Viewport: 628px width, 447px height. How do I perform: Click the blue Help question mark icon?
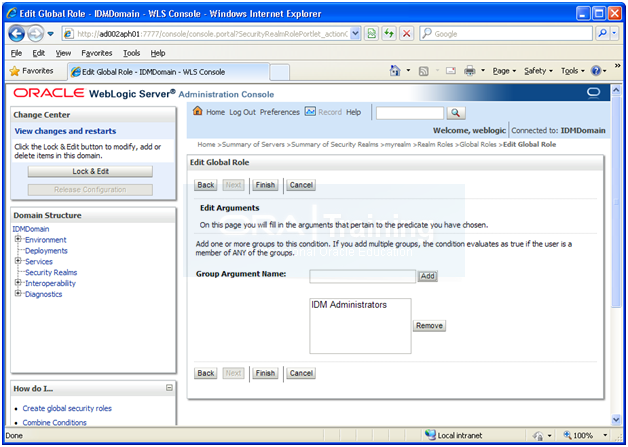[596, 71]
